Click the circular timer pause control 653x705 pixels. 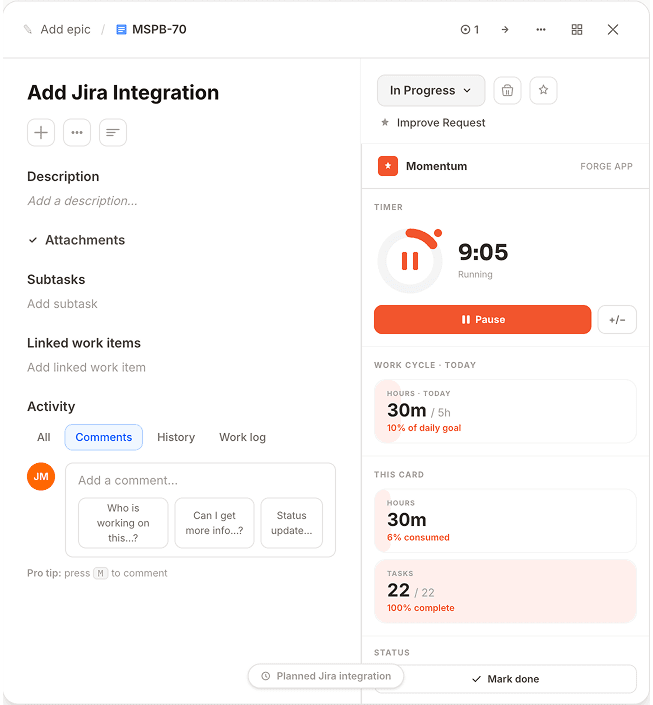410,261
